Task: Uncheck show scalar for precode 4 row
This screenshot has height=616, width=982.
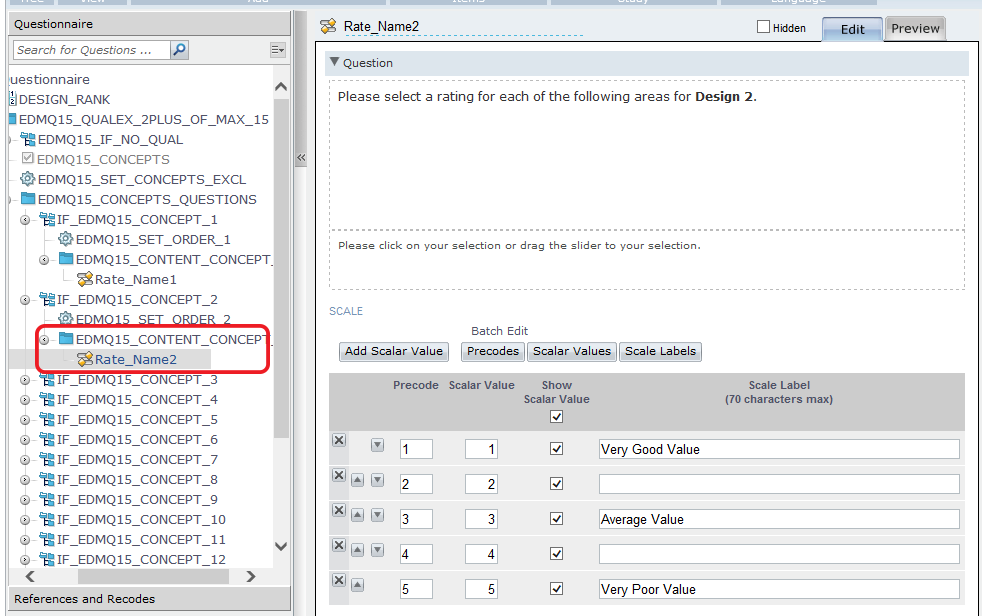Action: click(x=556, y=554)
